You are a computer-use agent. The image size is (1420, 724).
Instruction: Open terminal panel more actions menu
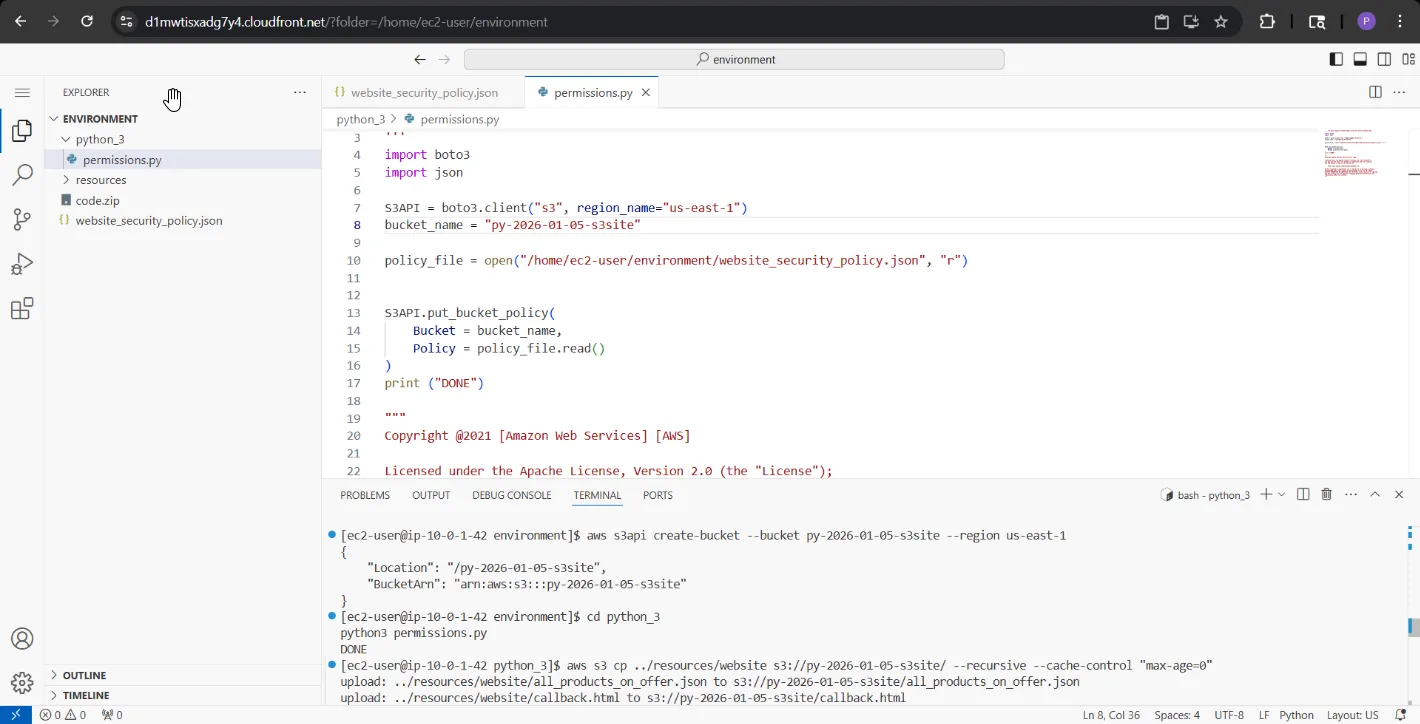coord(1351,494)
